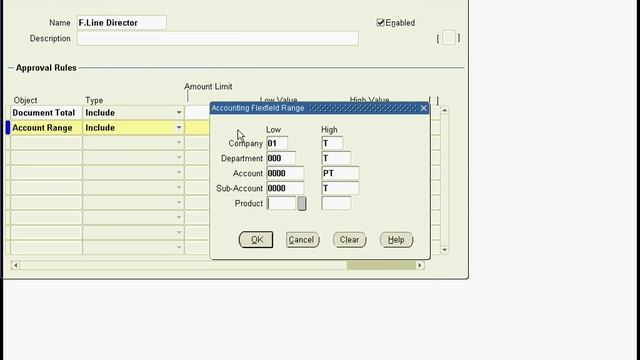Click the Company Low field 01
Screen dimensions: 640x360
[x=277, y=143]
